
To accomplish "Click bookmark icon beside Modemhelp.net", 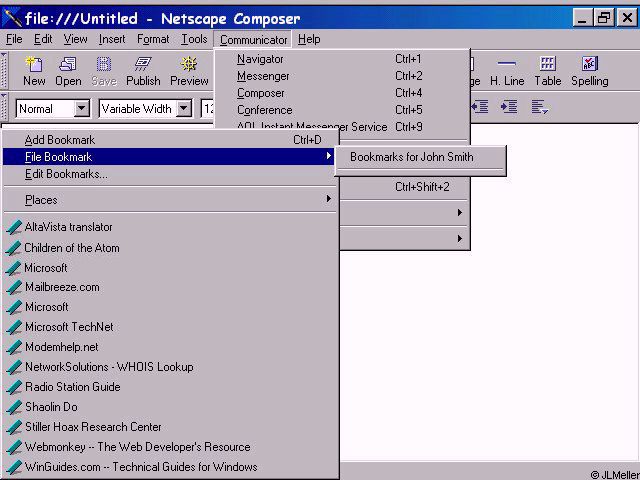I will [14, 347].
